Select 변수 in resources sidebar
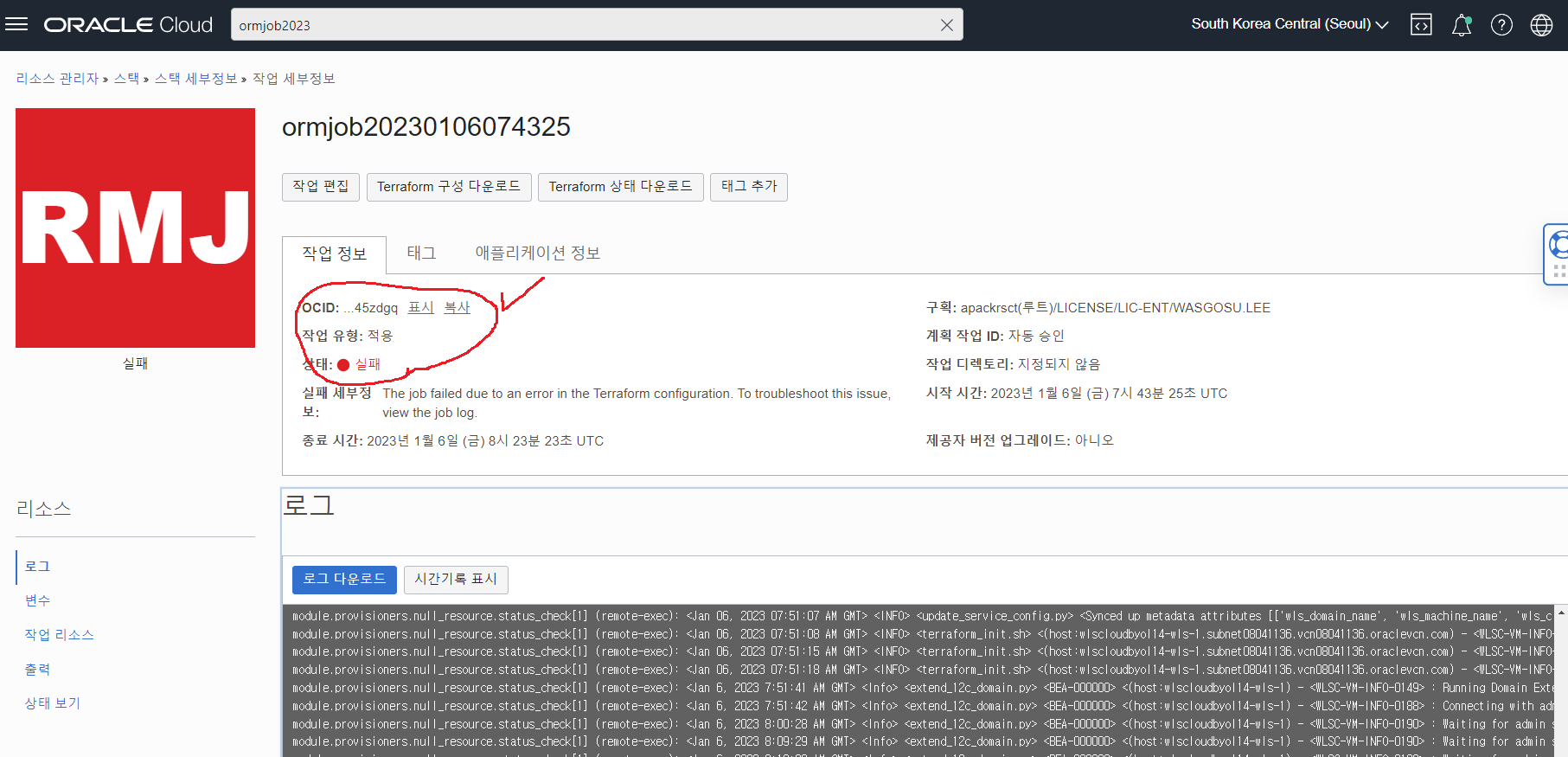The width and height of the screenshot is (1568, 757). coord(38,600)
